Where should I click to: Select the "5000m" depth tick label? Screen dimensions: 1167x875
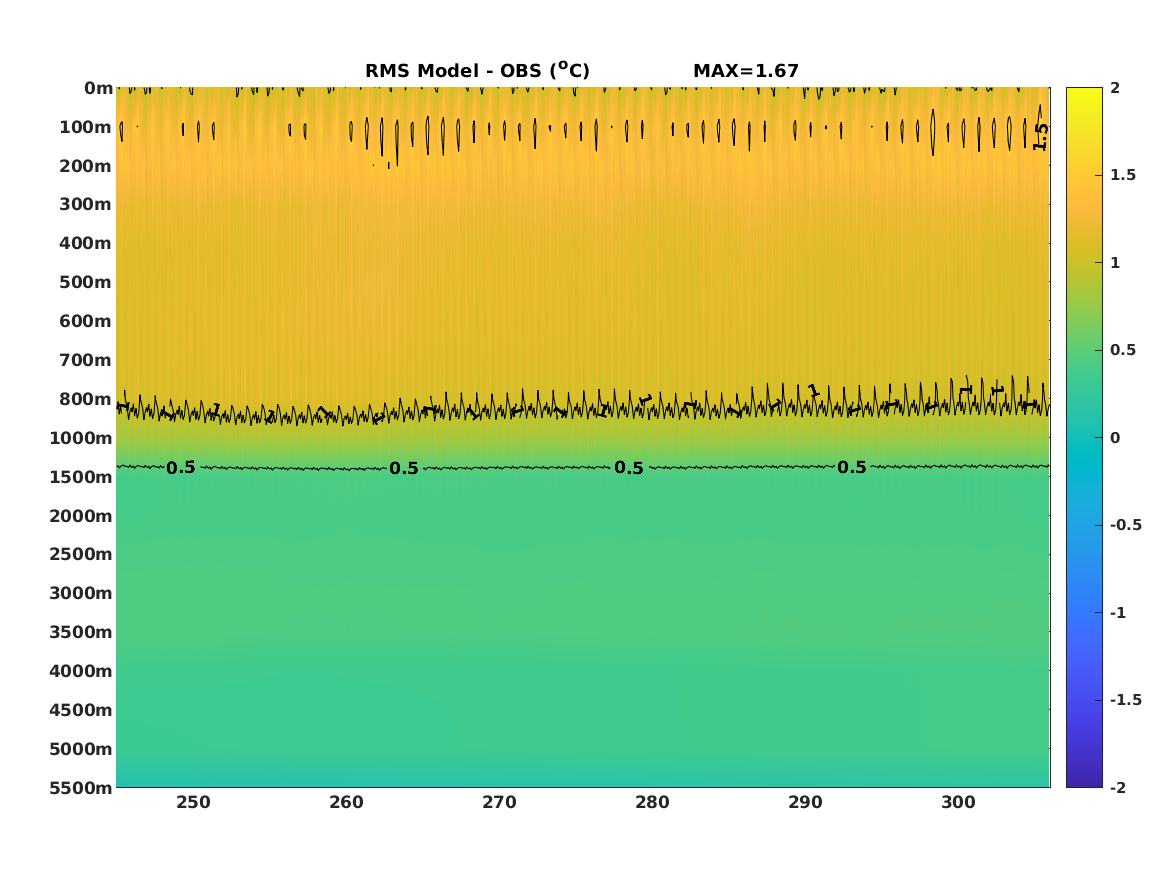(81, 749)
